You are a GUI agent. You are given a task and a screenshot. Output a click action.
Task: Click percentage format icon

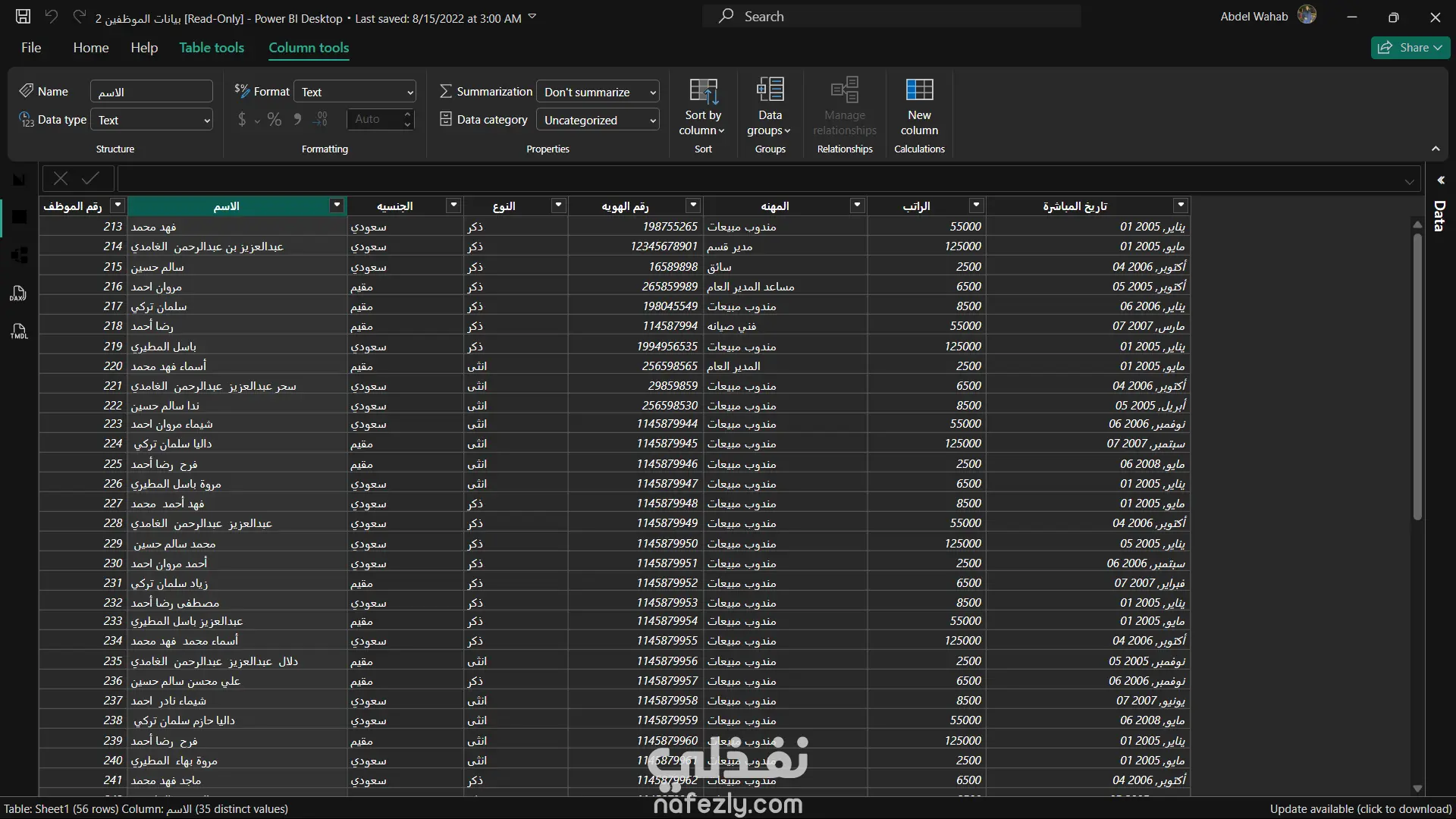coord(275,120)
